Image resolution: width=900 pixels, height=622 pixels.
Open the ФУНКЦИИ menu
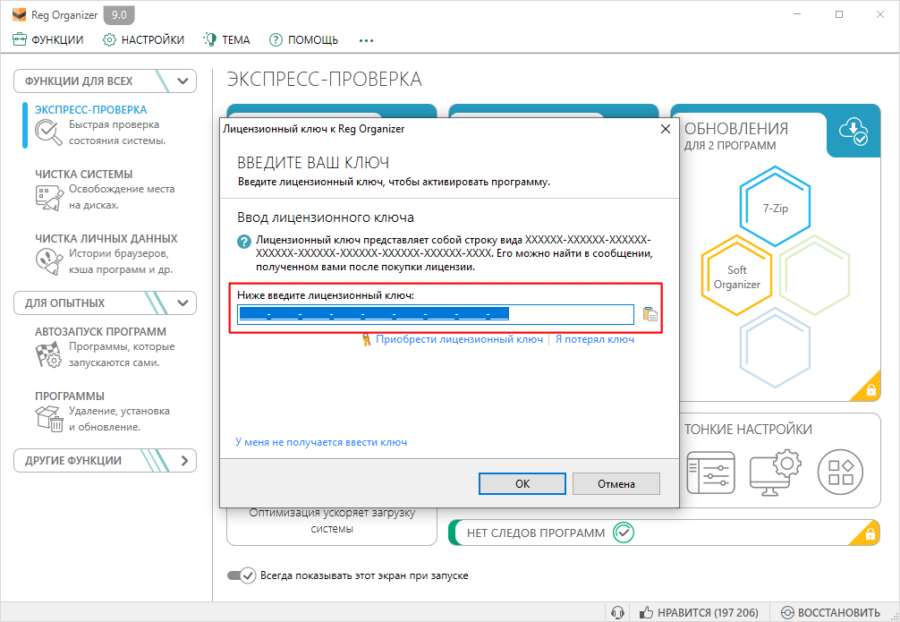tap(48, 40)
